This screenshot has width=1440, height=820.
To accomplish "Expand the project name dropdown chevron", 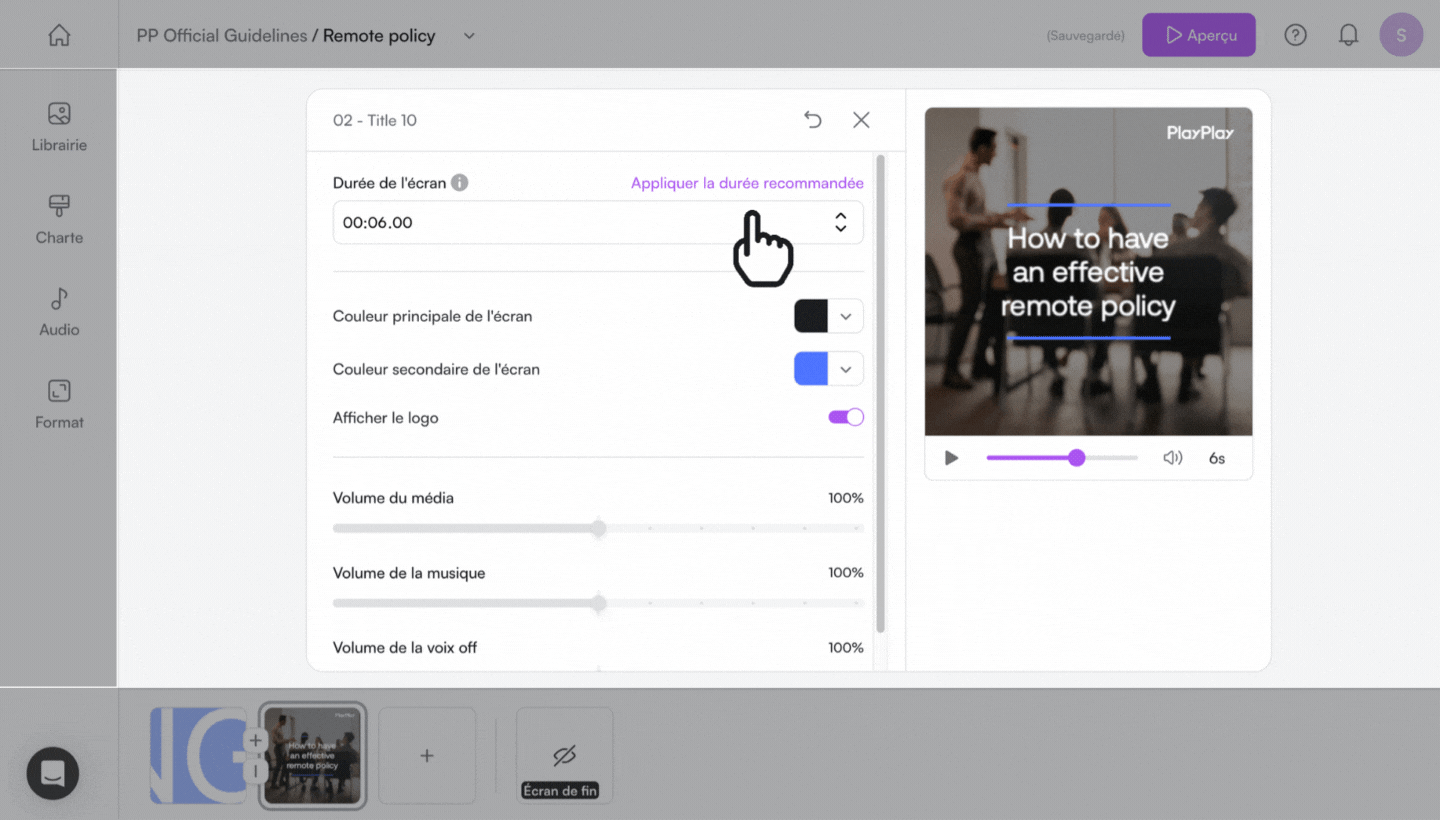I will click(x=469, y=36).
